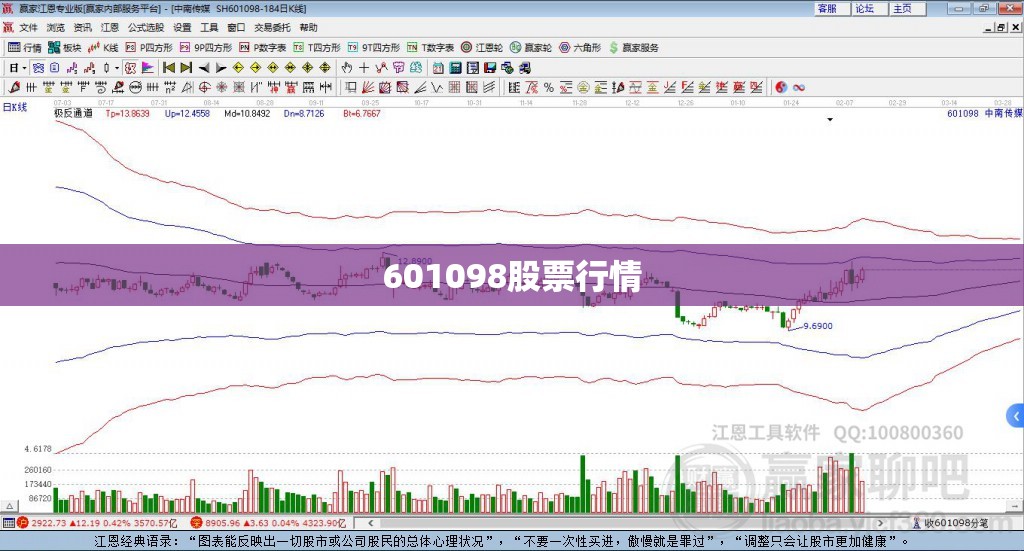Click the 行情 quotes toolbar button

[x=25, y=48]
